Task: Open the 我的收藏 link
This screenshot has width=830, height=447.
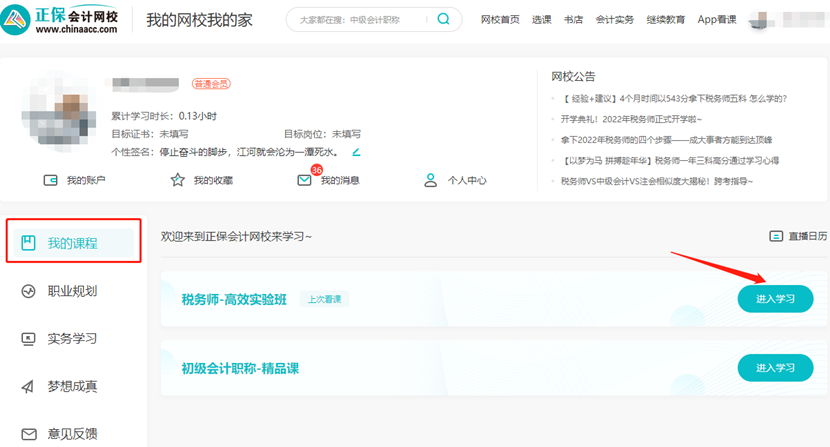Action: (213, 181)
